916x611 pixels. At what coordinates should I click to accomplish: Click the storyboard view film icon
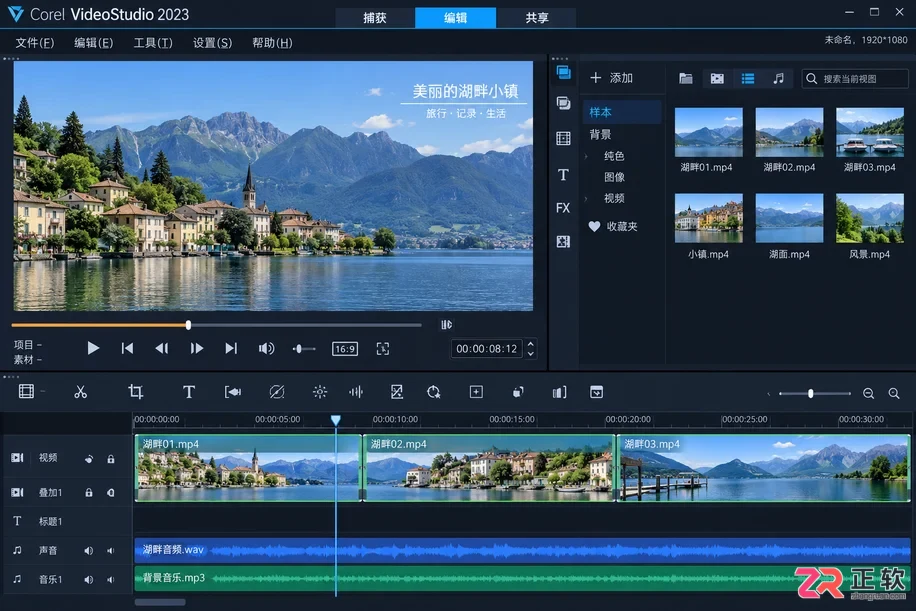[26, 391]
